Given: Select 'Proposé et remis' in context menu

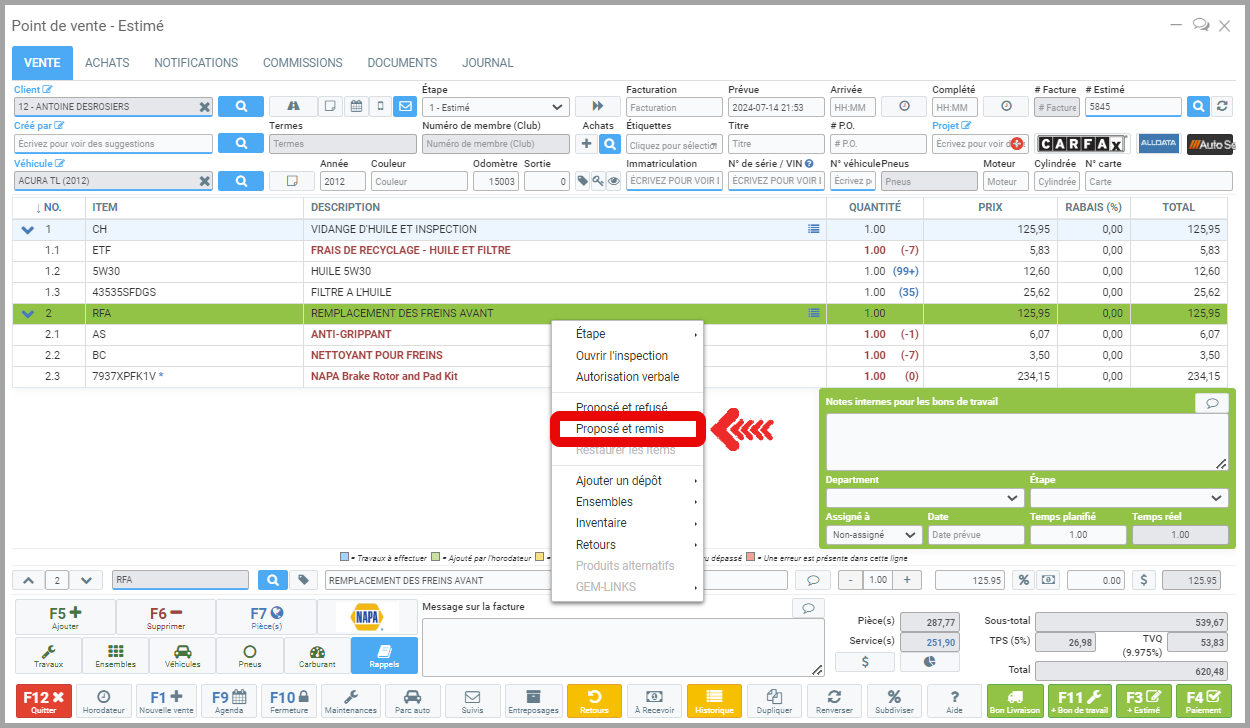Looking at the screenshot, I should point(620,429).
